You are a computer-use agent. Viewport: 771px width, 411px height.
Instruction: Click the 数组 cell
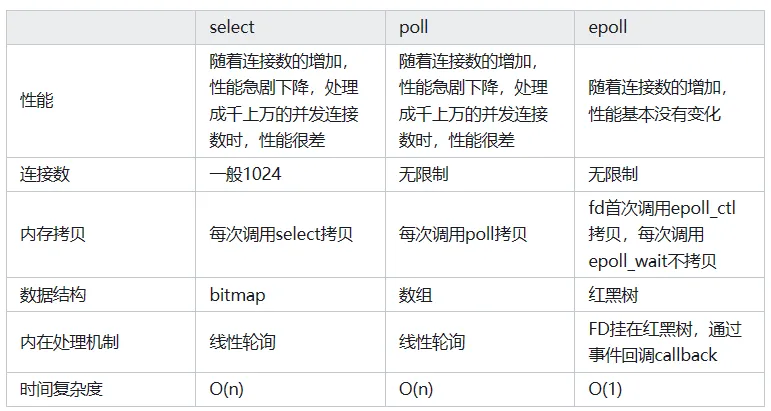point(415,295)
